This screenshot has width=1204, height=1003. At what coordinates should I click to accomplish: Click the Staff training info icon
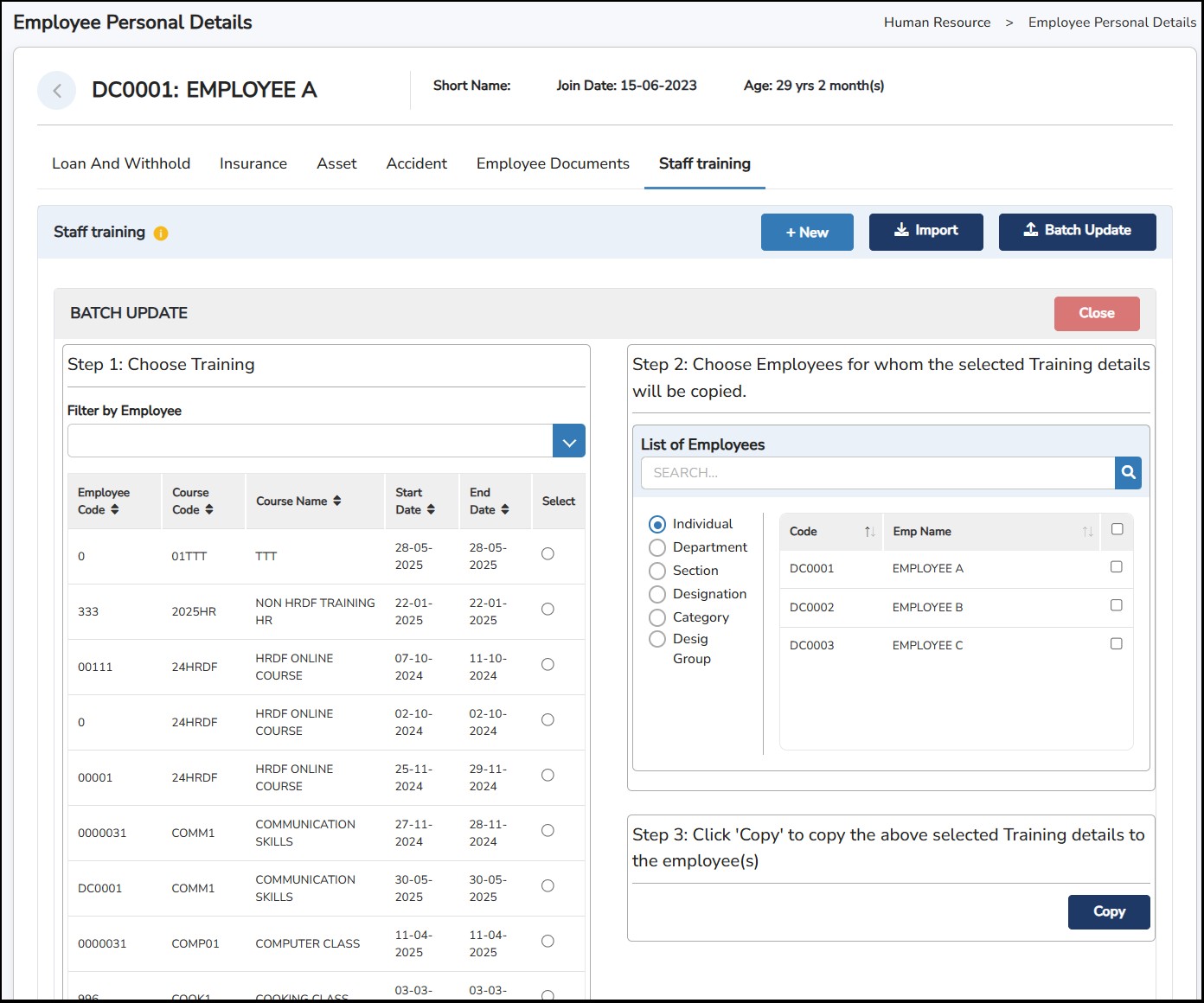(x=161, y=233)
